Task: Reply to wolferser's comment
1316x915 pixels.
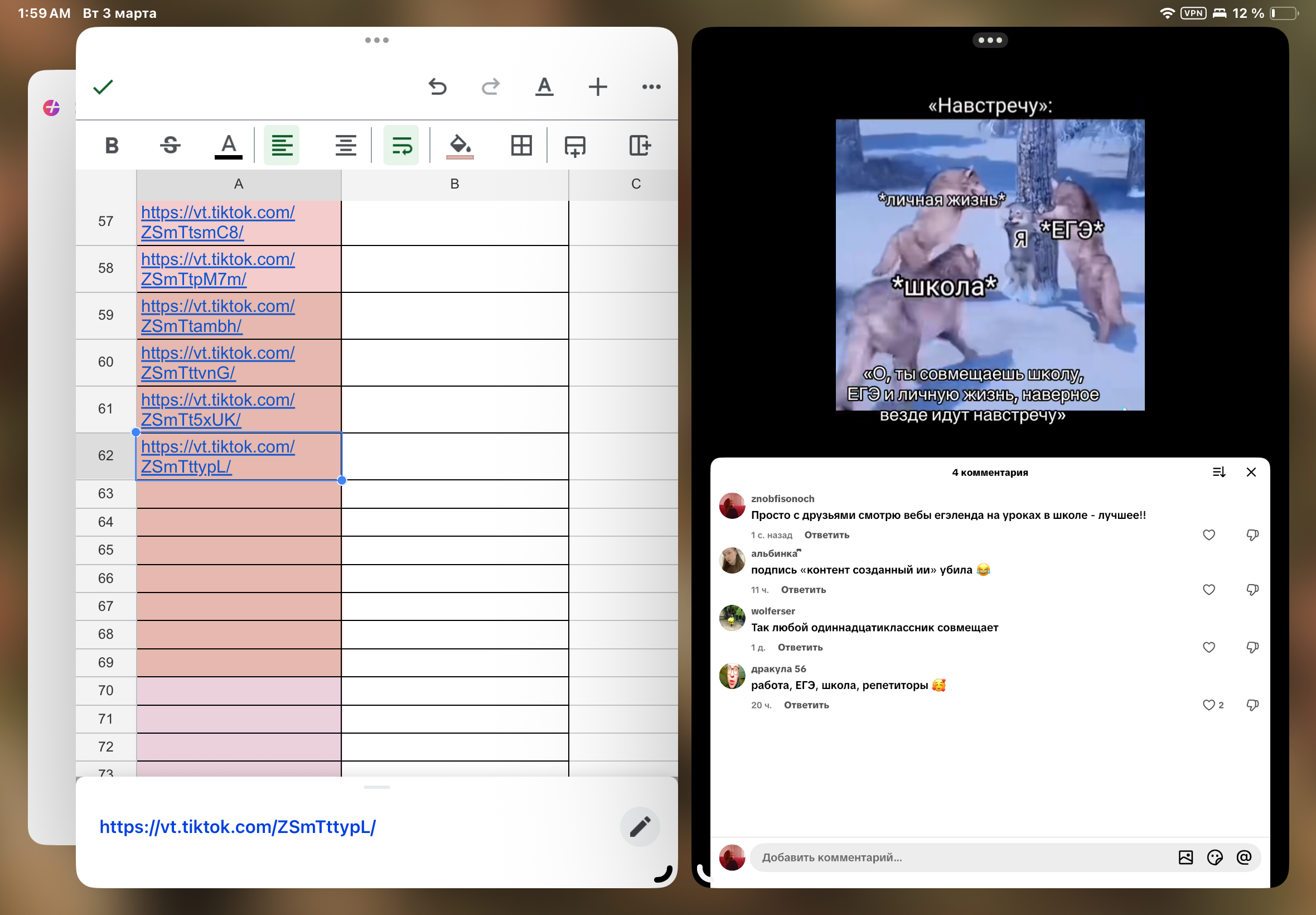Action: click(800, 647)
